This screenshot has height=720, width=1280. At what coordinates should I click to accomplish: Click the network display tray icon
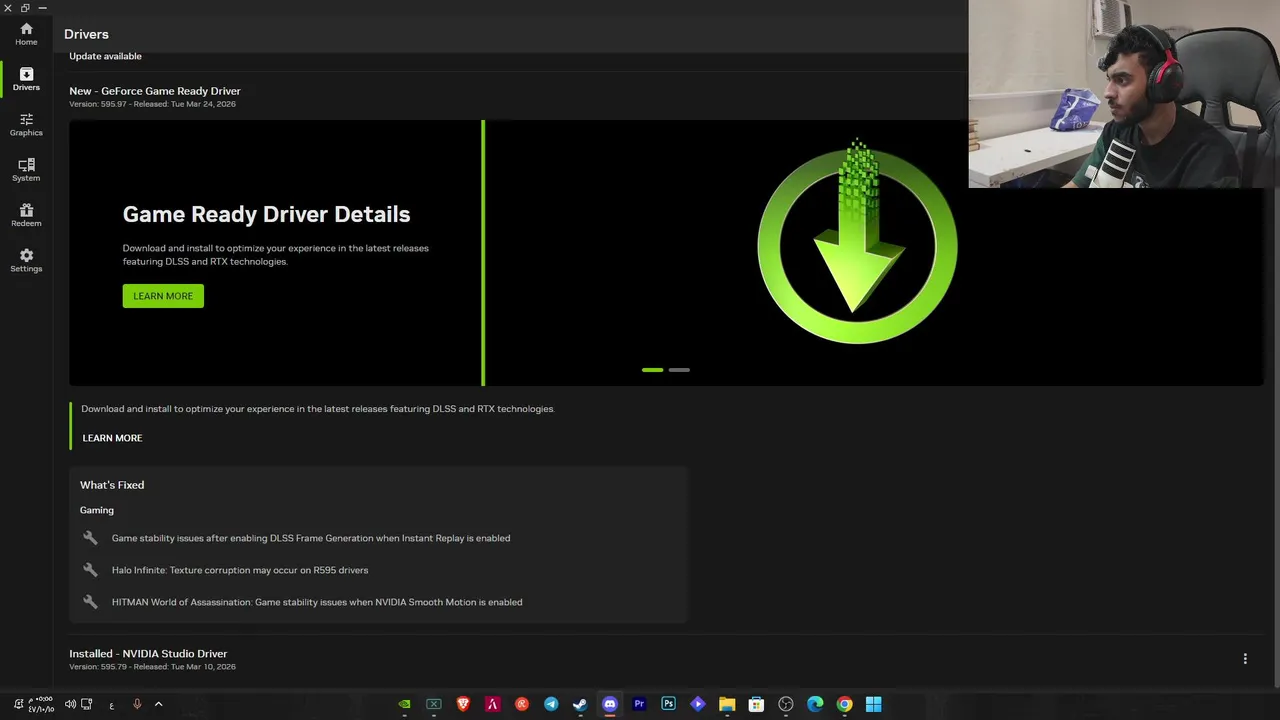[87, 704]
